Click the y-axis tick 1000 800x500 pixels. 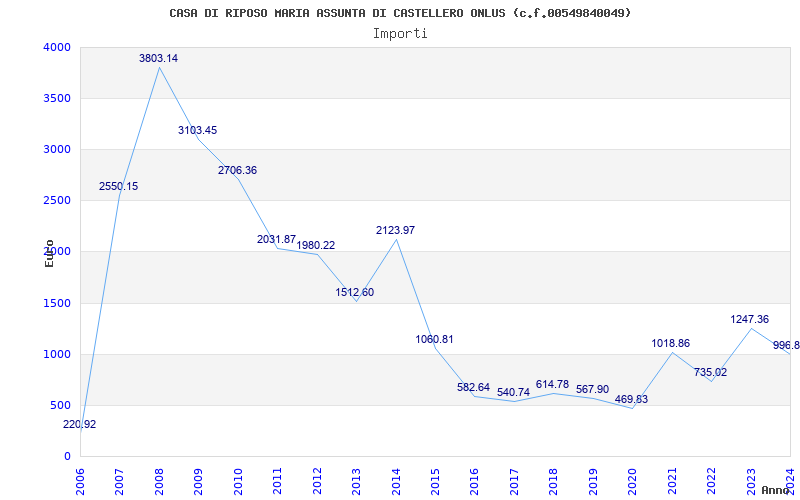tap(55, 355)
